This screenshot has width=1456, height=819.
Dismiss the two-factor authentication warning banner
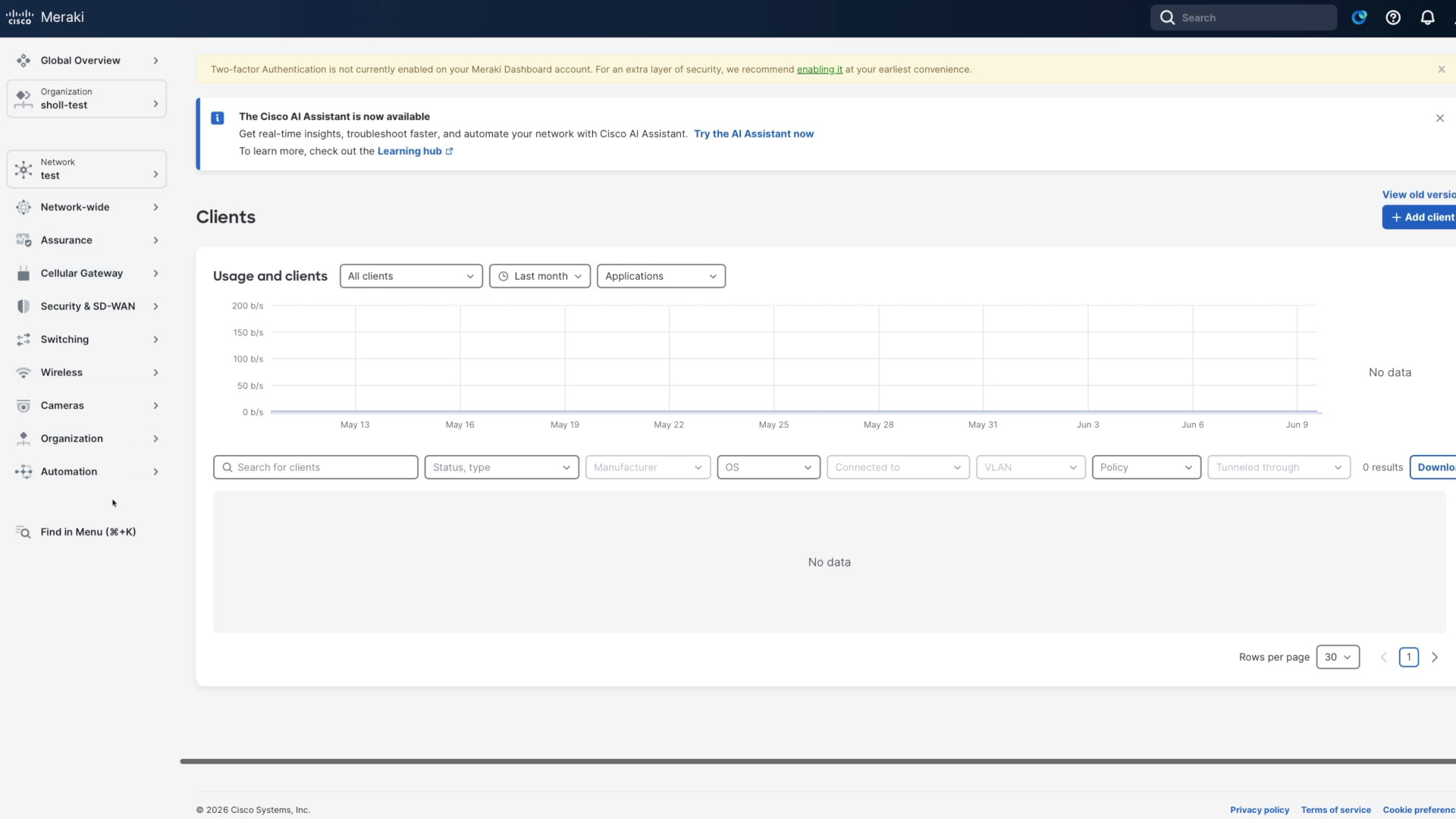click(1441, 69)
